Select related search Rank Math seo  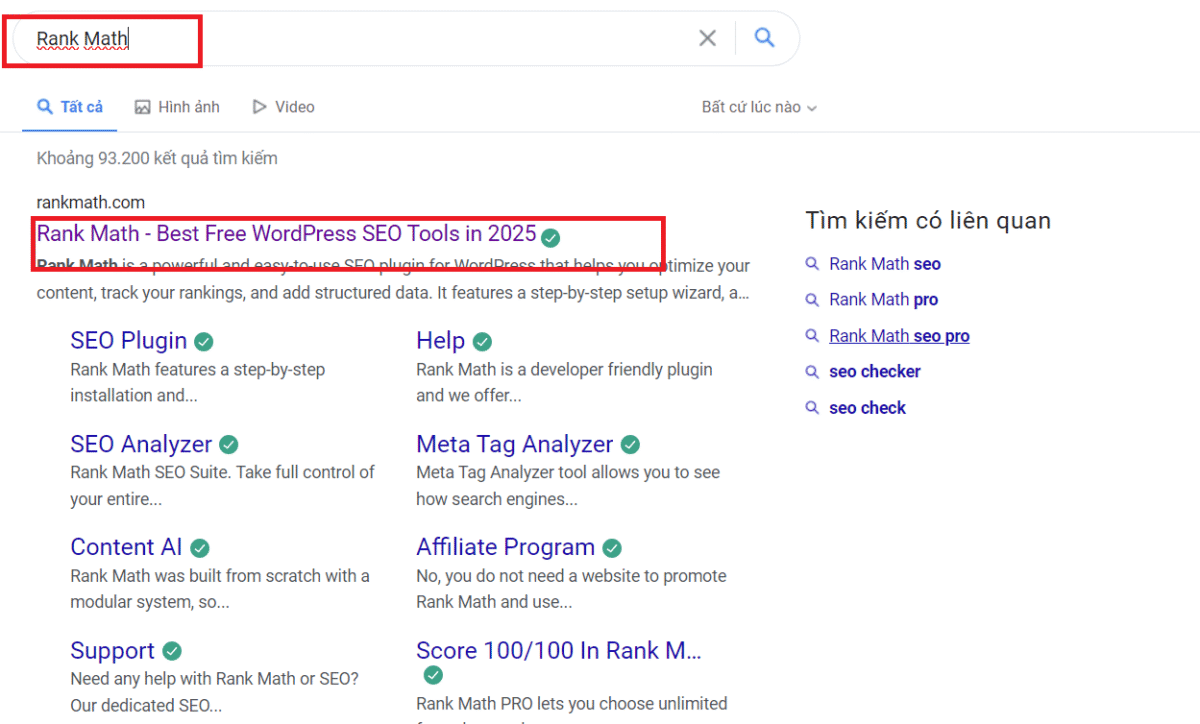[885, 264]
